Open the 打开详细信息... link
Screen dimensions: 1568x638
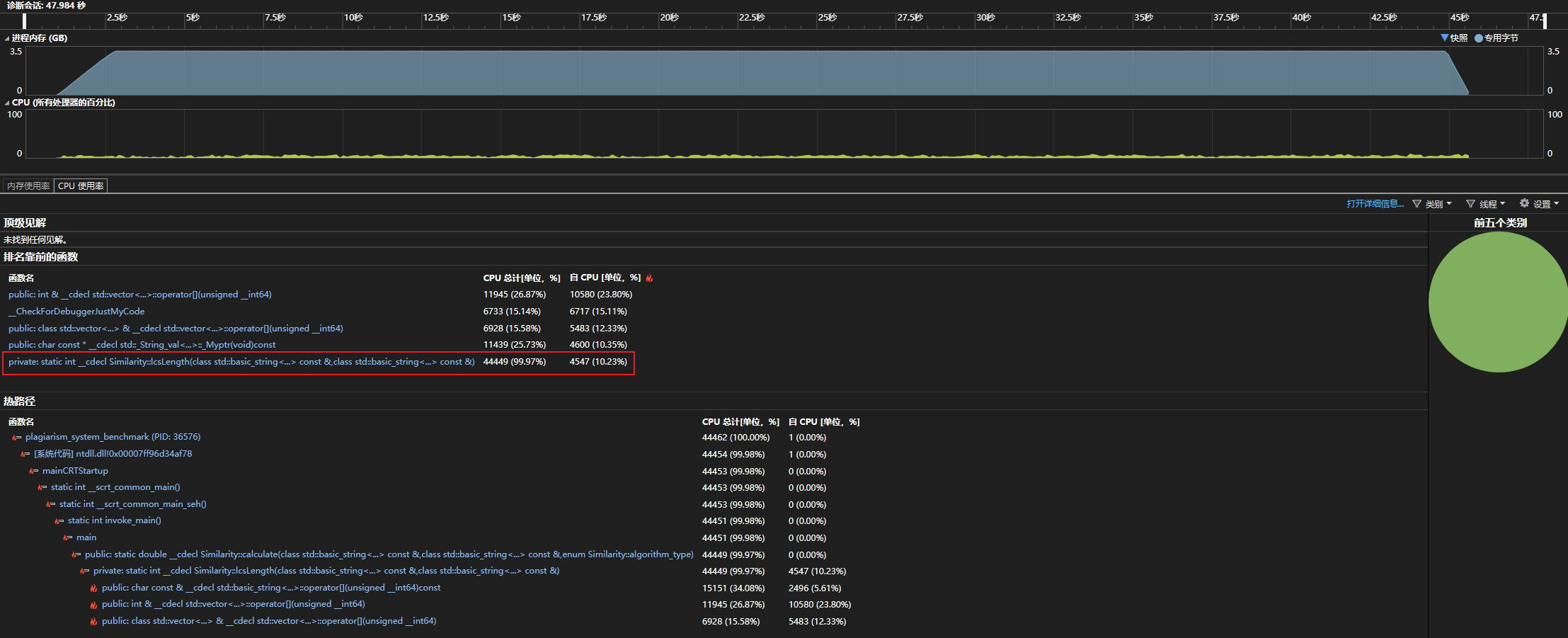point(1375,204)
